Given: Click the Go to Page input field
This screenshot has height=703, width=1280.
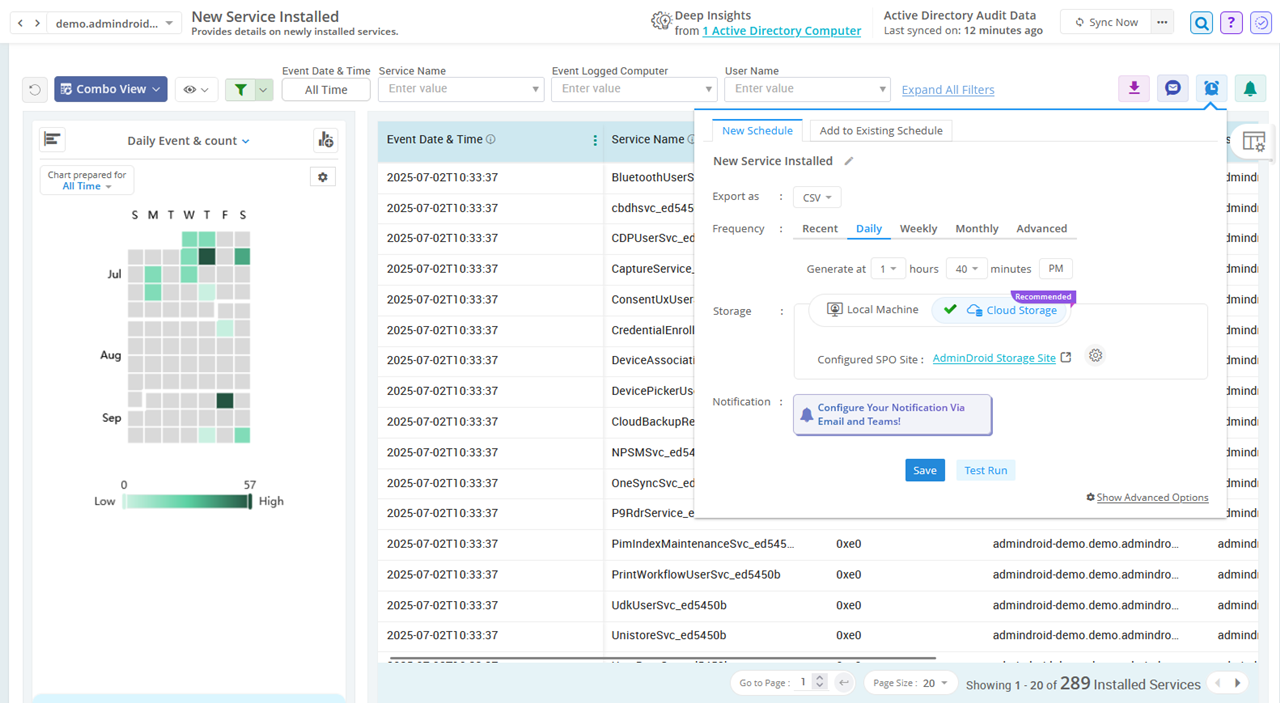Looking at the screenshot, I should point(807,680).
